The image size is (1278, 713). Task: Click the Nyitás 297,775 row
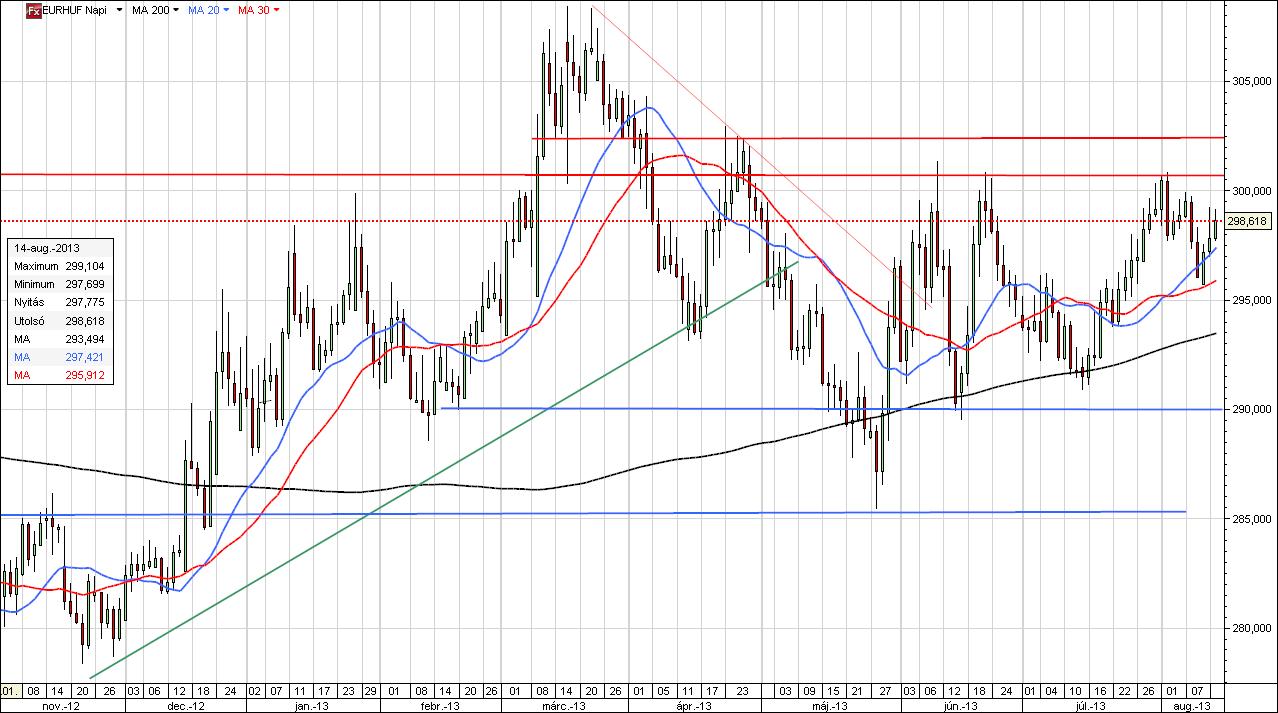(58, 303)
